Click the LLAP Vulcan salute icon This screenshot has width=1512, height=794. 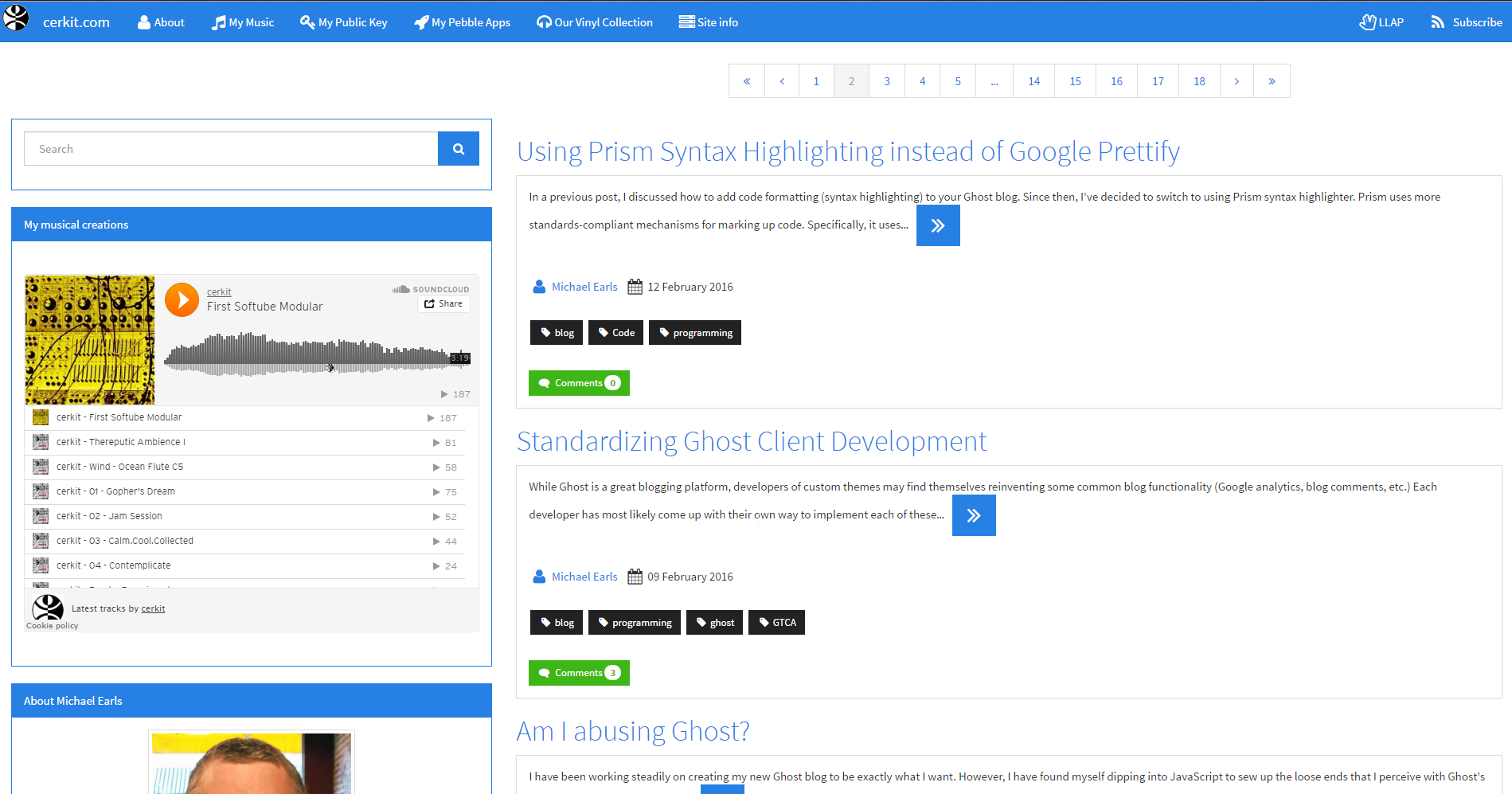coord(1369,22)
